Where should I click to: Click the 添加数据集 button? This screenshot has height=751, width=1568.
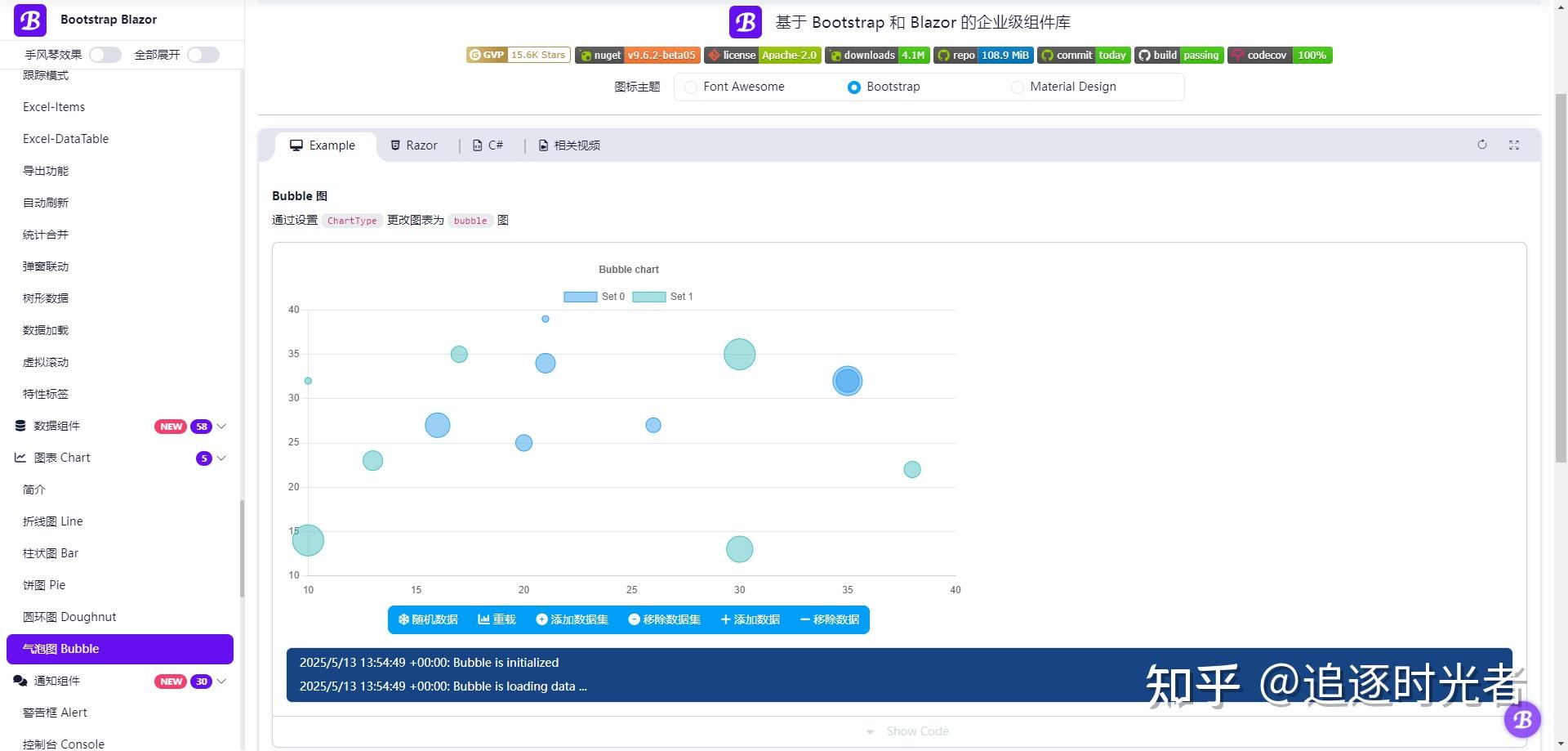[572, 619]
